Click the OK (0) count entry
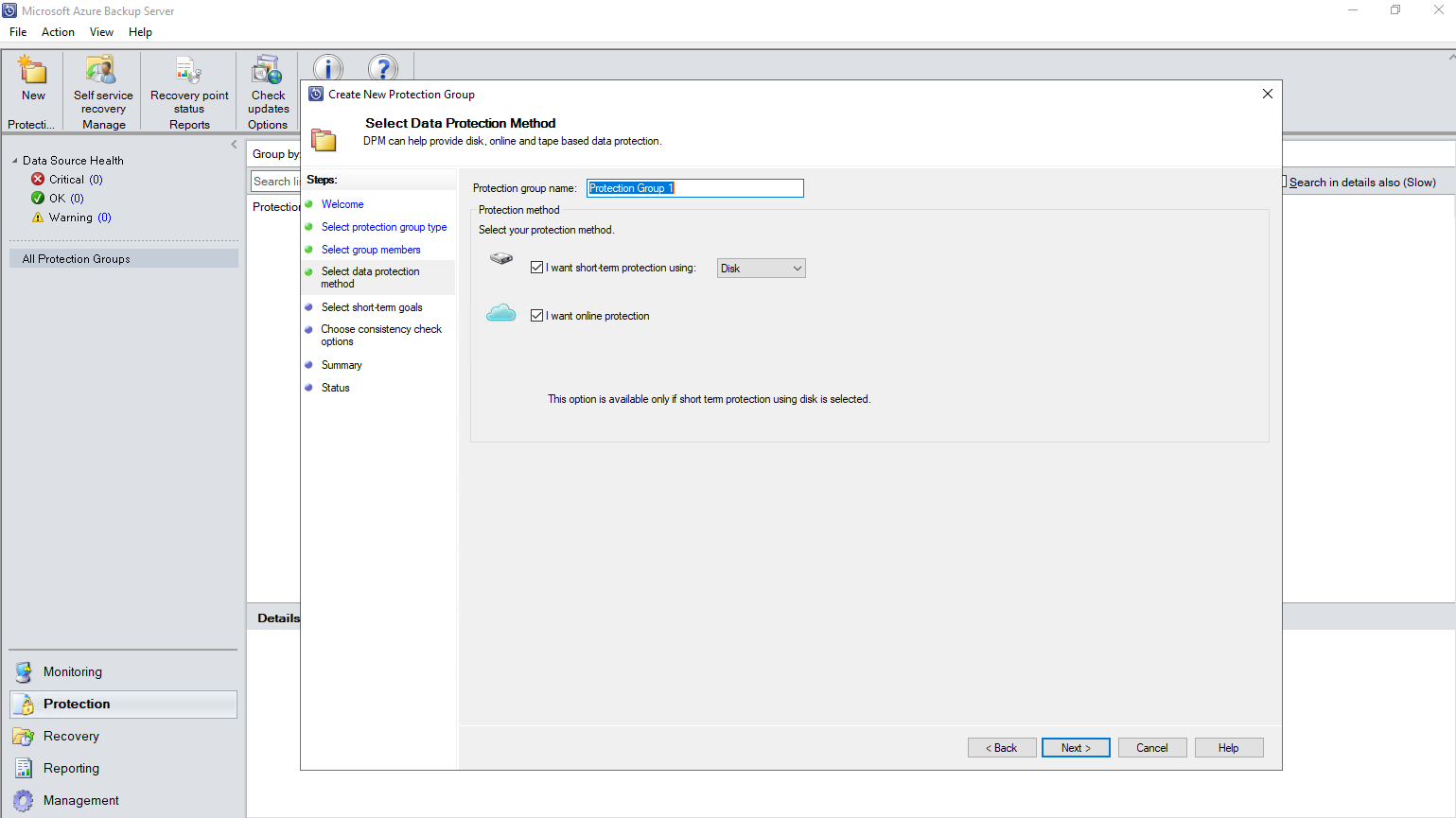Viewport: 1456px width, 818px height. point(66,199)
